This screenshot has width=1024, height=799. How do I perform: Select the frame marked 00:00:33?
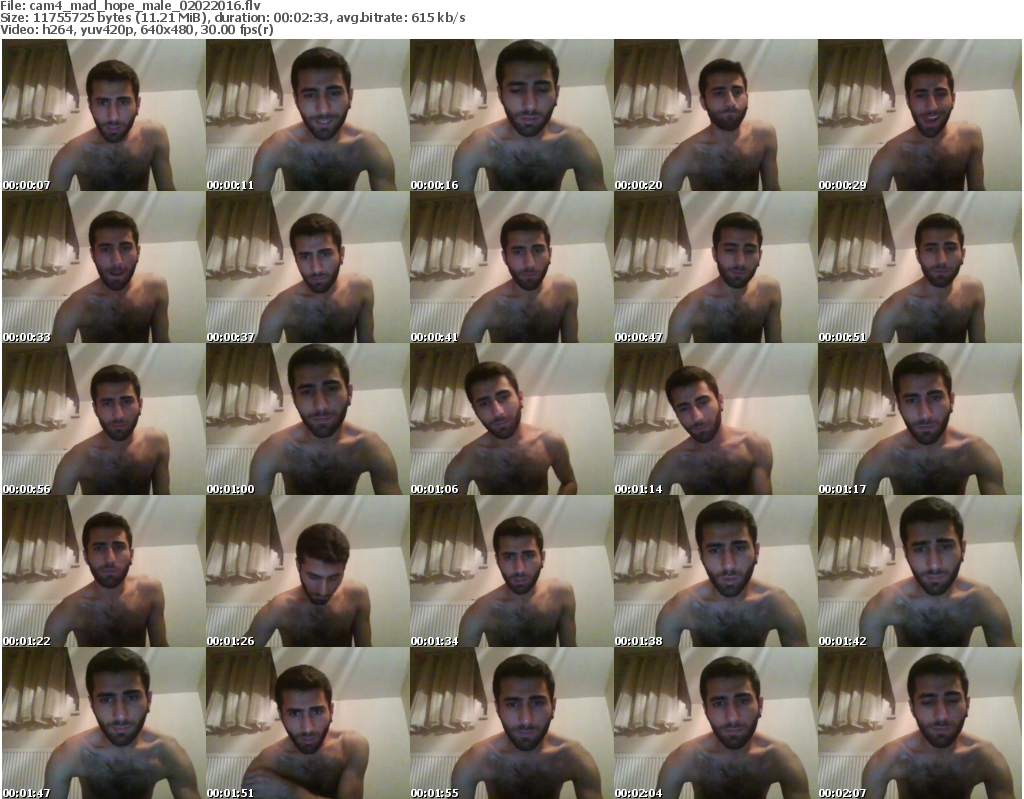click(104, 267)
